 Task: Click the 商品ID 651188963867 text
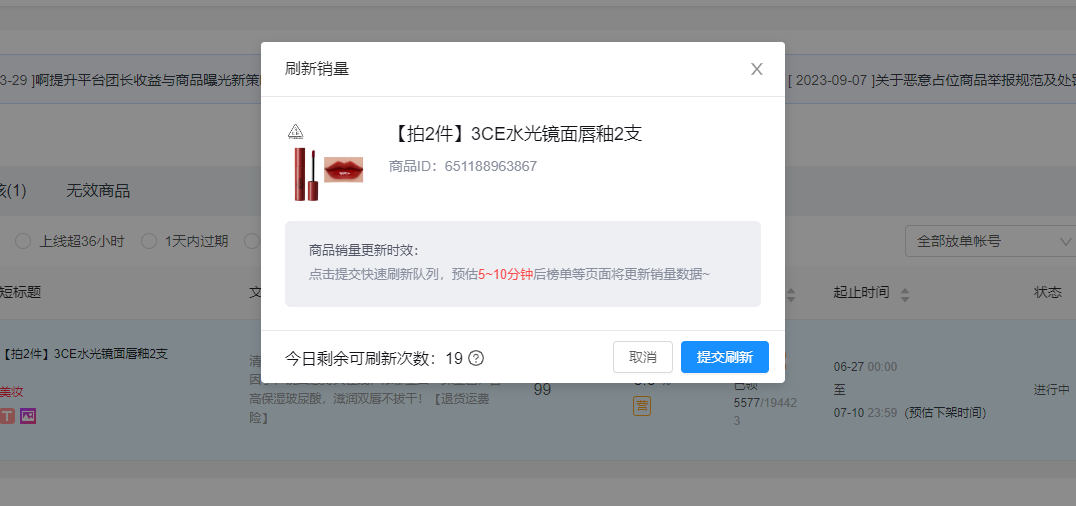[462, 166]
